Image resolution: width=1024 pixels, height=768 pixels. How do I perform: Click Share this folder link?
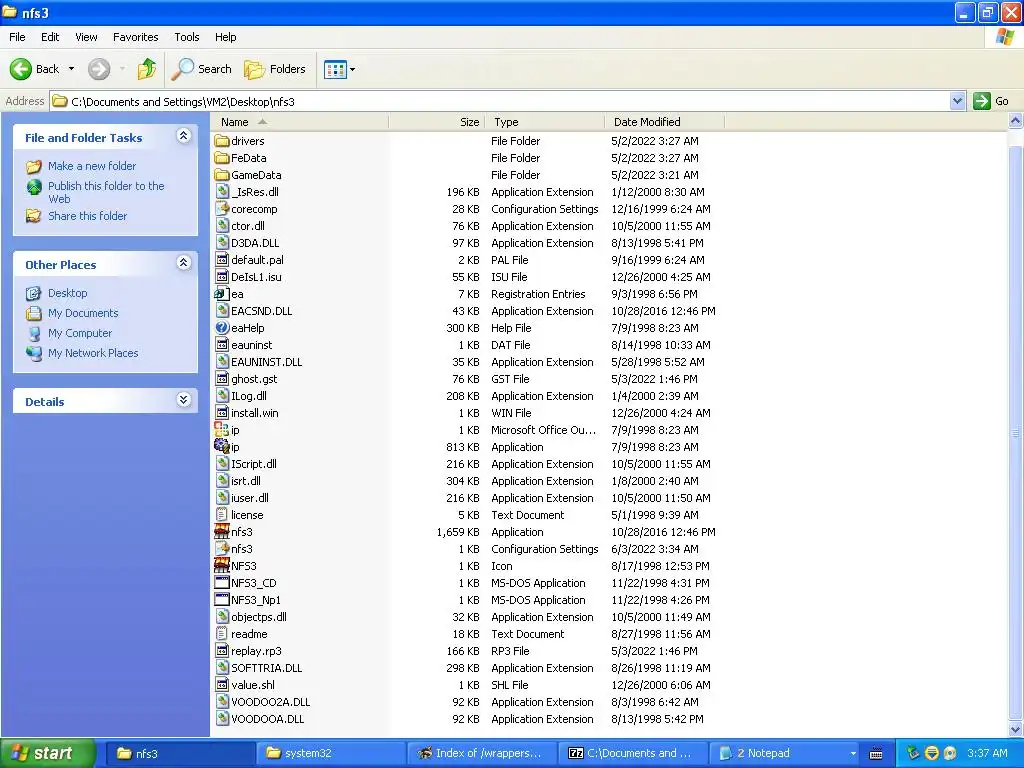(88, 216)
